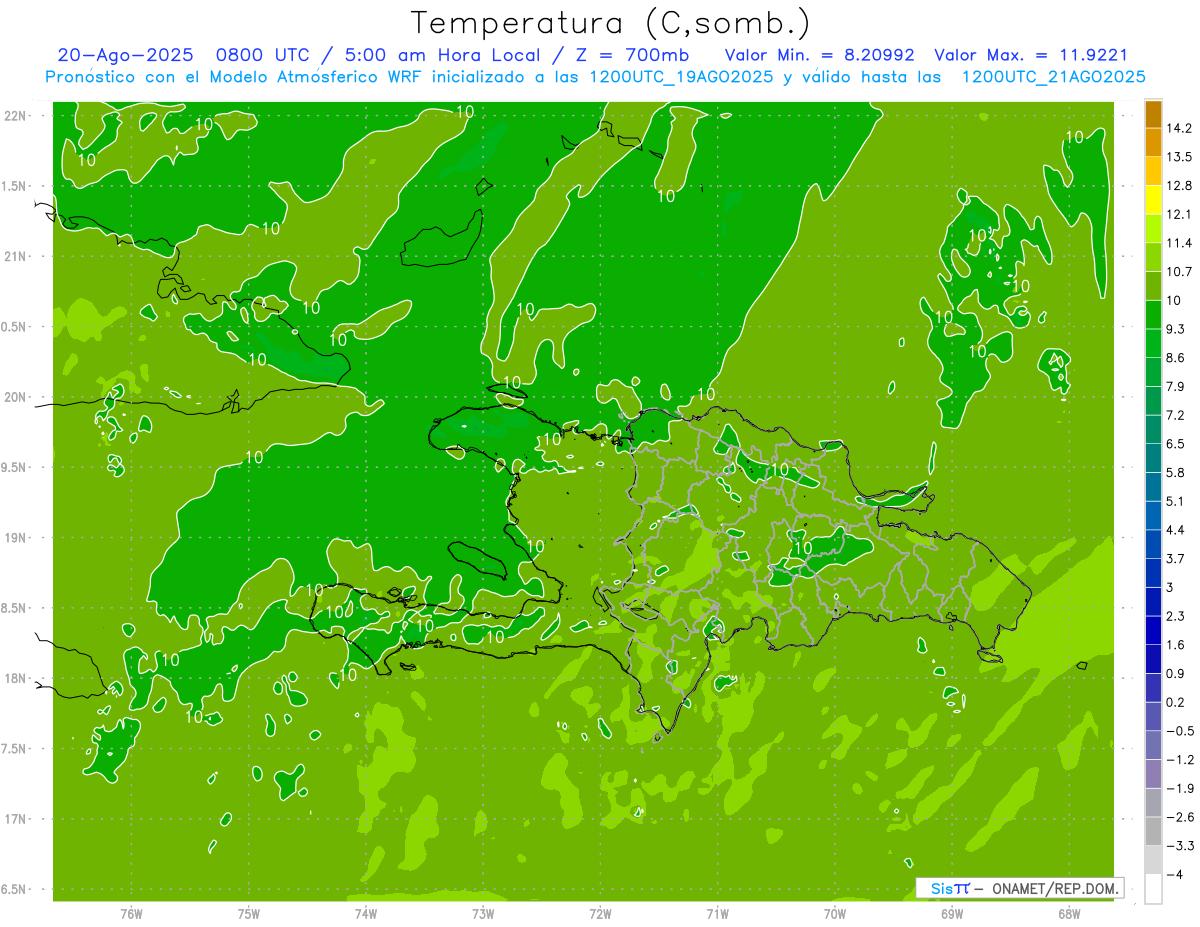
Task: Click the '76W' longitude axis label
Action: coord(131,913)
